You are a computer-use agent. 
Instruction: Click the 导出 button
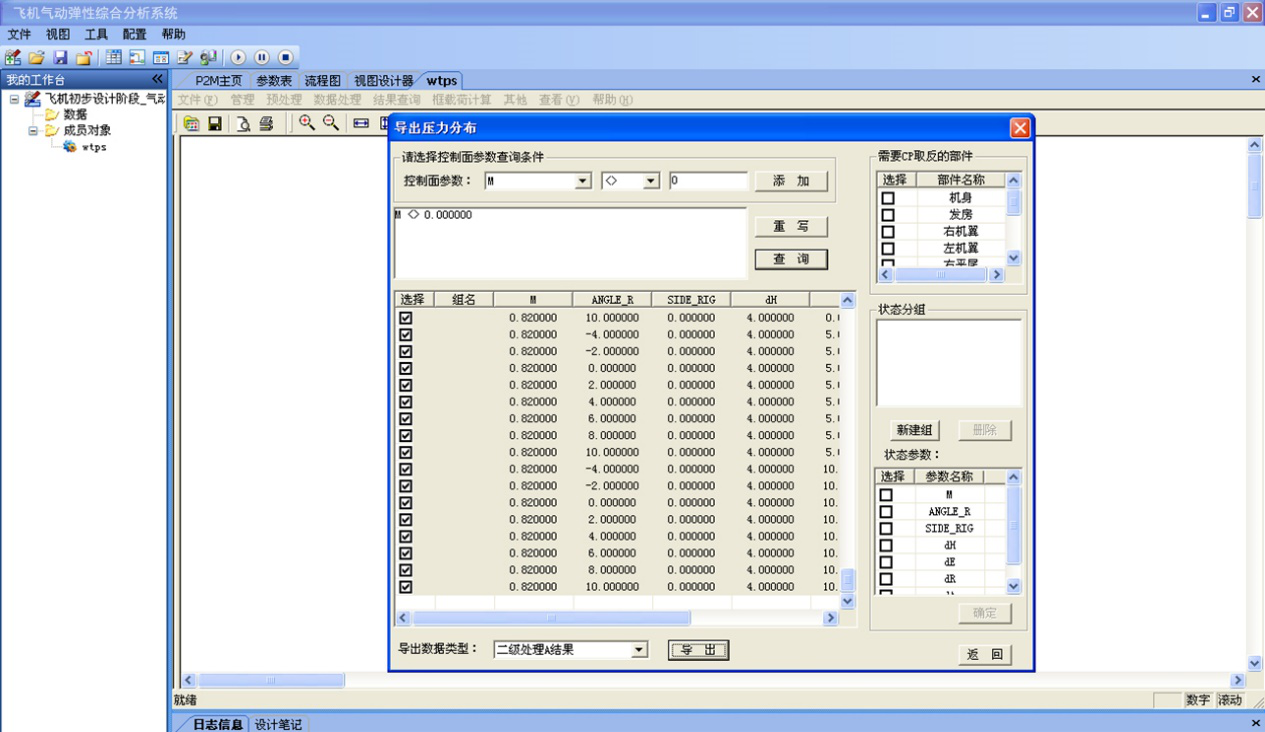[698, 650]
